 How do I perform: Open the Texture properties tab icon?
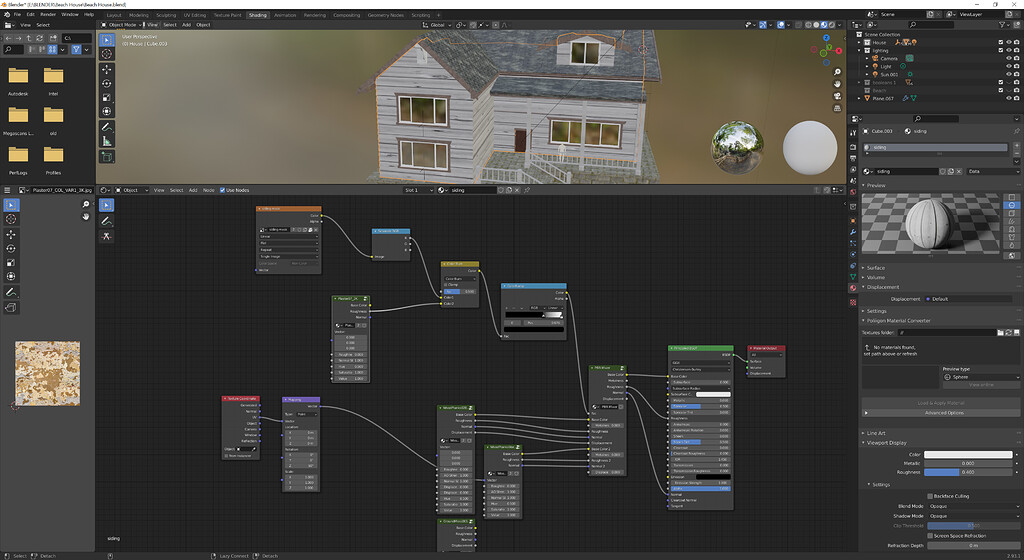(853, 302)
